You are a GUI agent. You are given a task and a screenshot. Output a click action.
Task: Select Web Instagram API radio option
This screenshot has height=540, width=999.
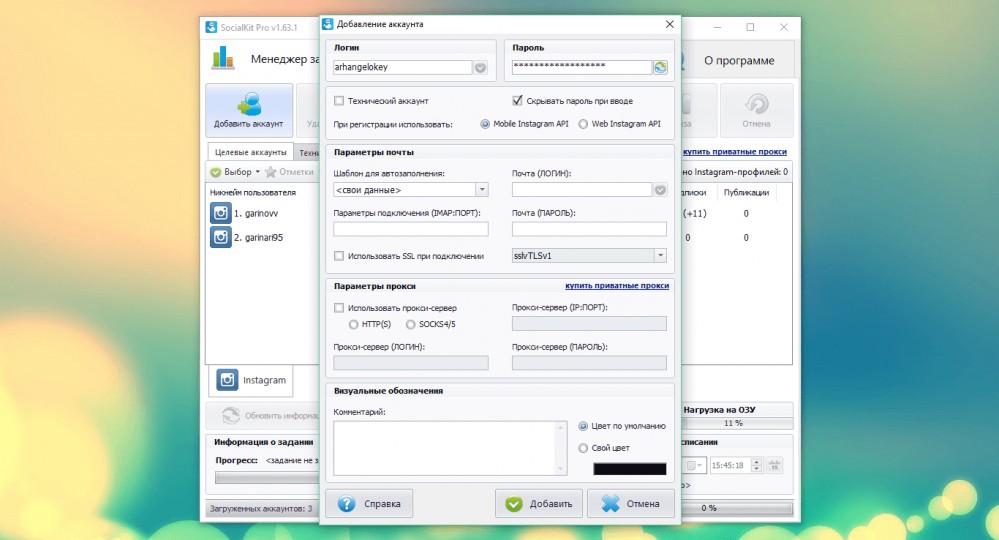583,124
